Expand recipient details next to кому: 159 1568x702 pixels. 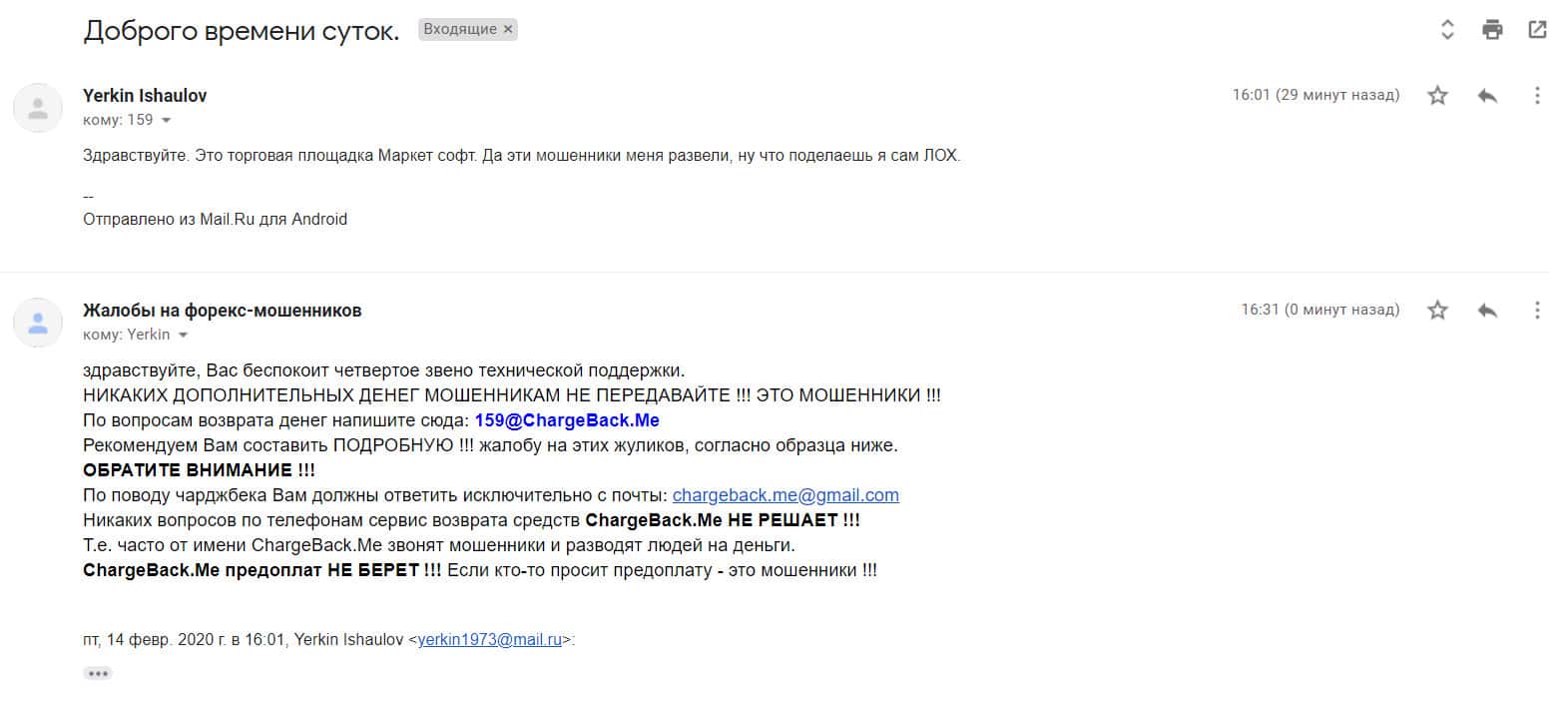(x=166, y=121)
